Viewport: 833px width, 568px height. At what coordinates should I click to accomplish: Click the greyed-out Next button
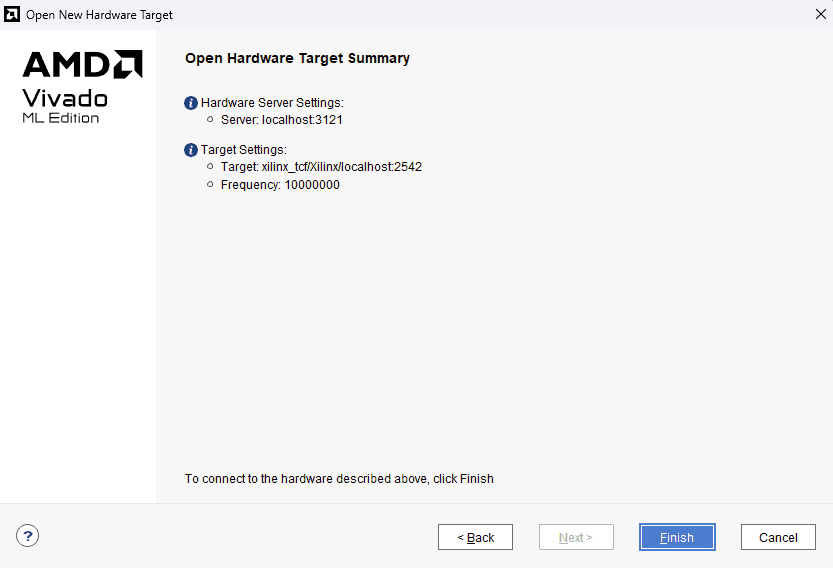tap(576, 537)
